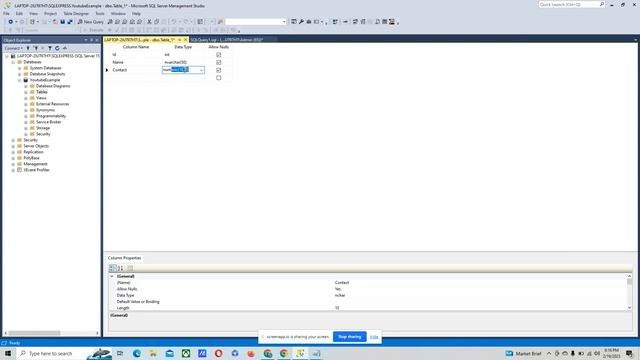640x360 pixels.
Task: Open Microsoft Edge from the taskbar
Action: tap(137, 353)
